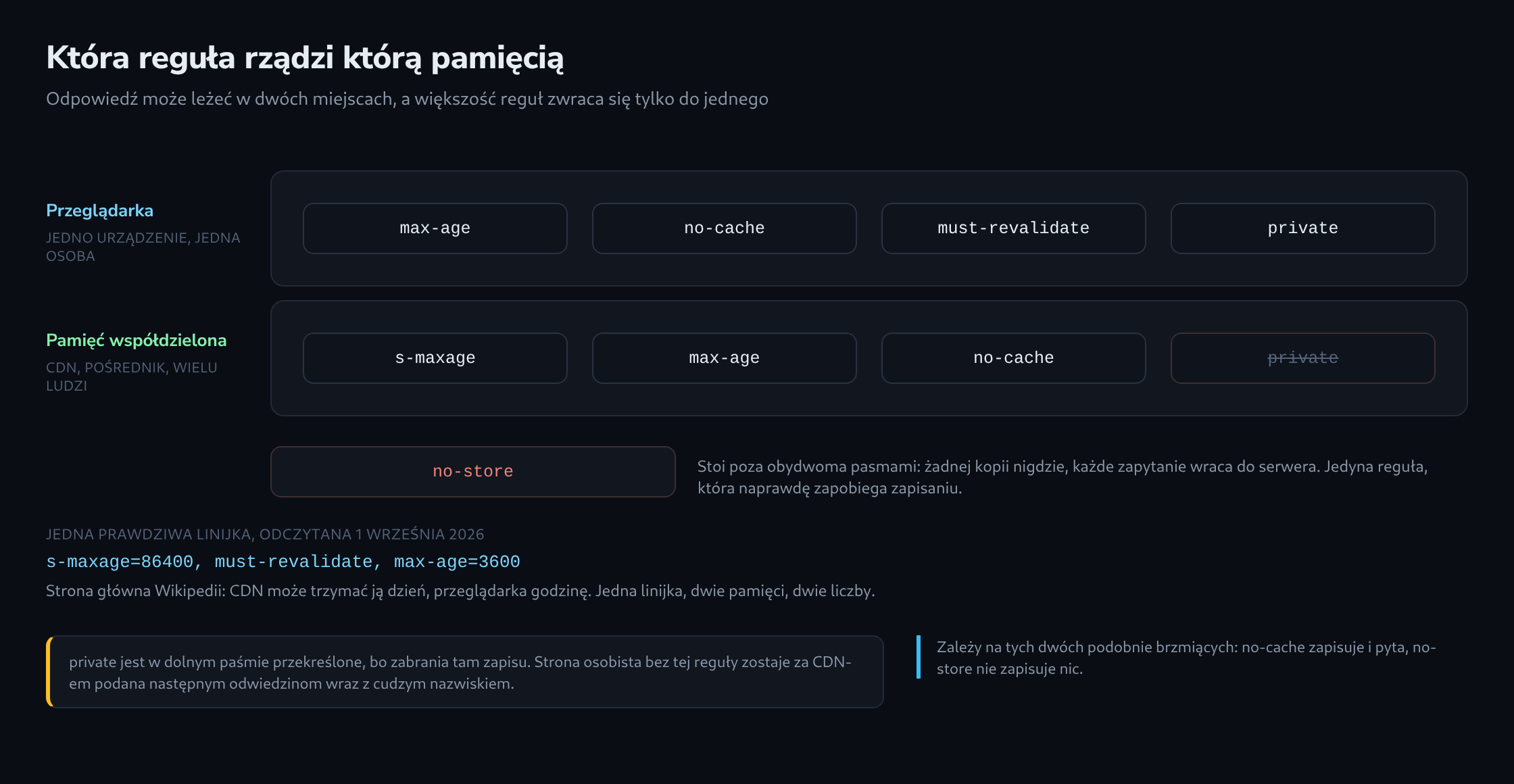This screenshot has height=784, width=1514.
Task: Click the s-maxage=86400 header code line
Action: point(283,562)
